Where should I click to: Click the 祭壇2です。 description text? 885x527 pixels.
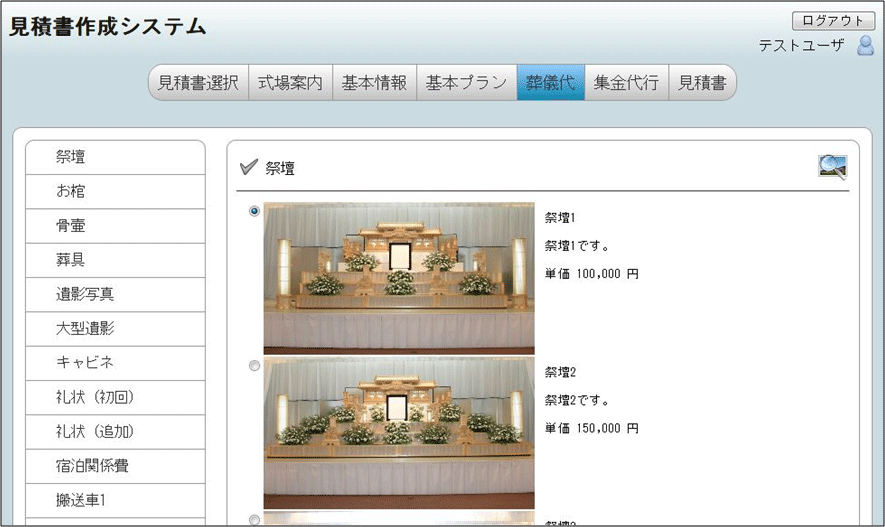577,401
